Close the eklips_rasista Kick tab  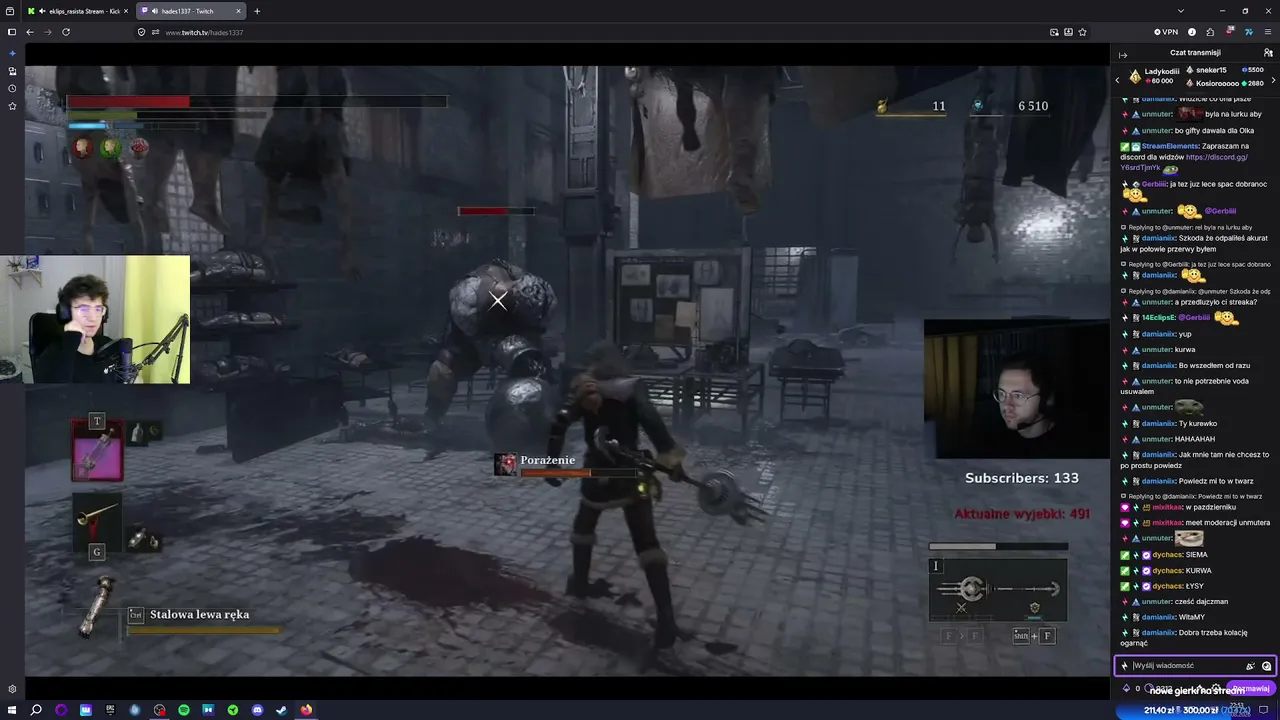125,11
